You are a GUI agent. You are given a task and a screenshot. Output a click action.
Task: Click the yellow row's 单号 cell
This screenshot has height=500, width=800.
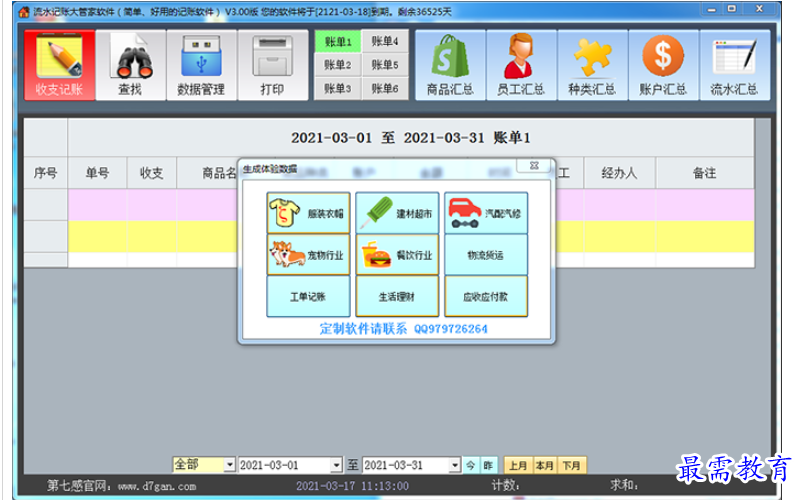[x=97, y=236]
